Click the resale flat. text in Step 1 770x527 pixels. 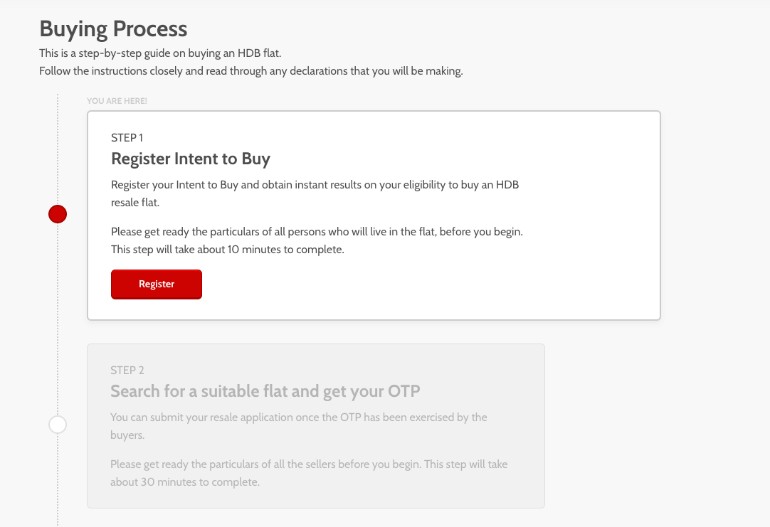coord(135,202)
